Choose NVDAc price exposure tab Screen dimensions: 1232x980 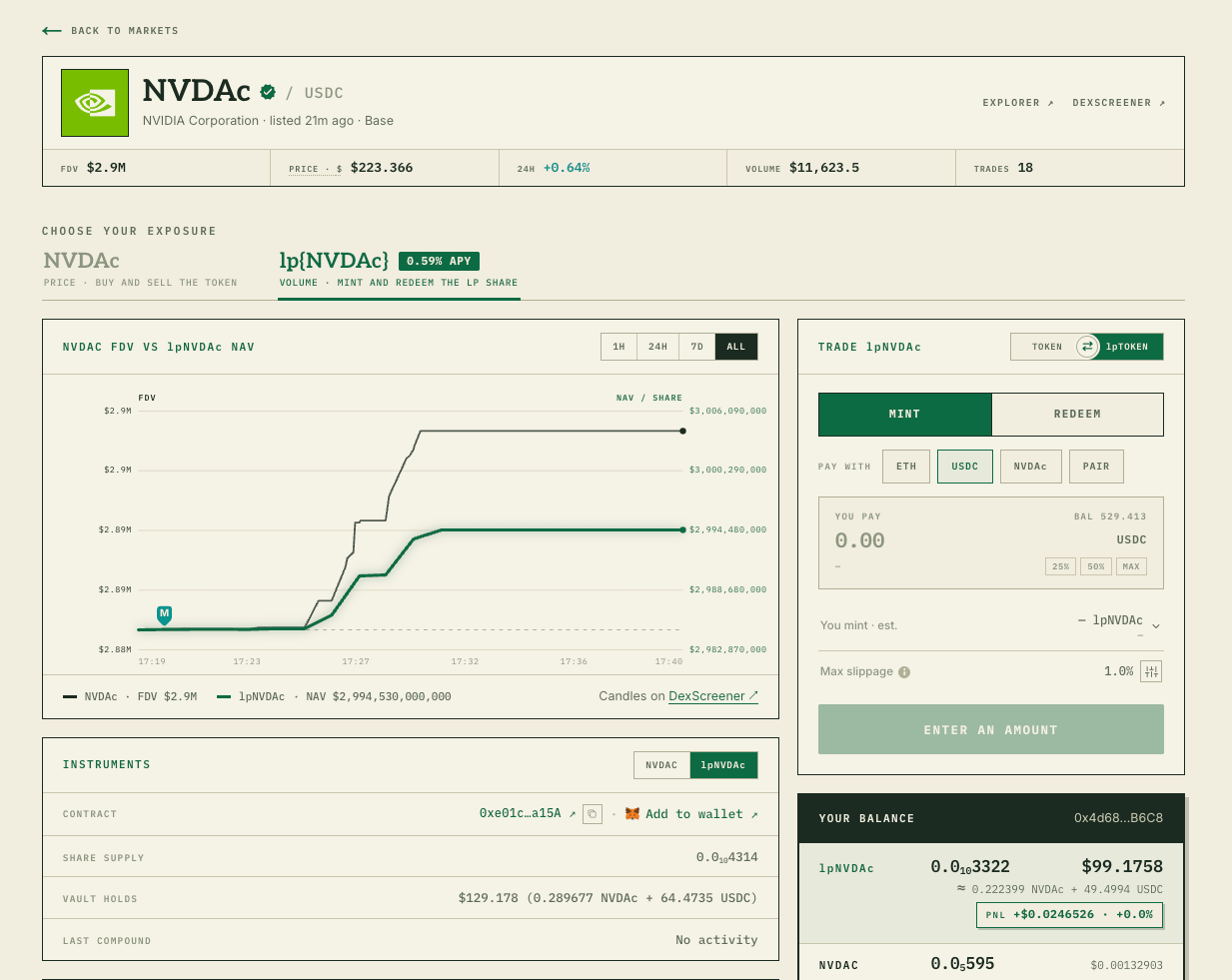140,269
